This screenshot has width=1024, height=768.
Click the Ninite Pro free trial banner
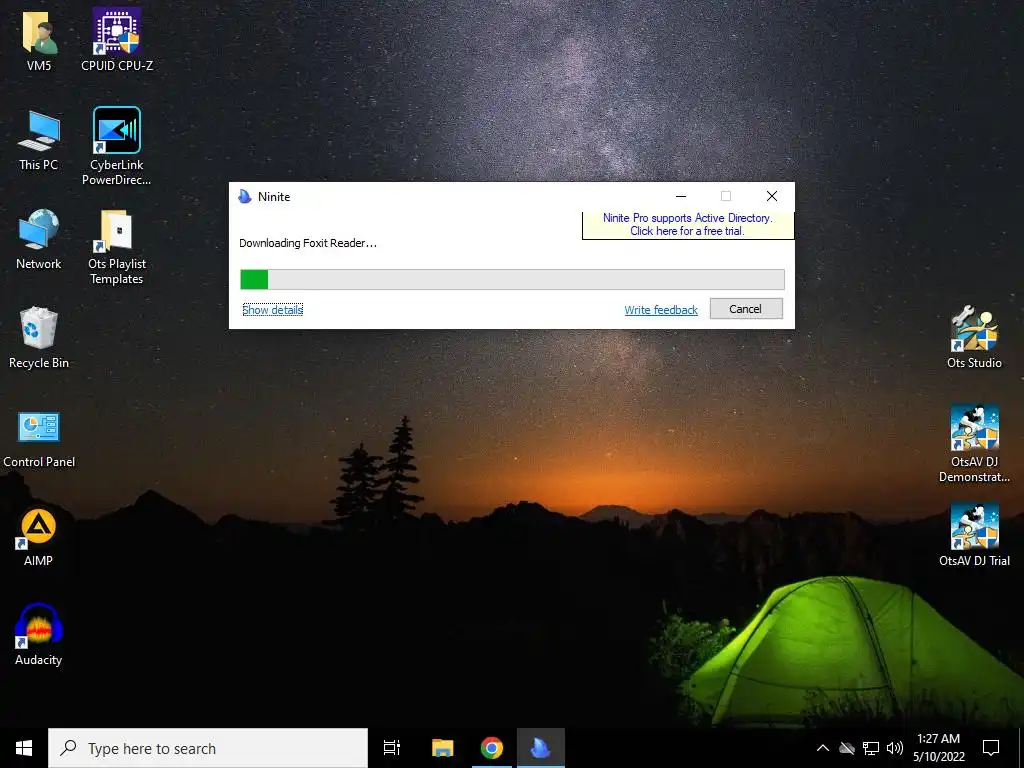click(688, 224)
